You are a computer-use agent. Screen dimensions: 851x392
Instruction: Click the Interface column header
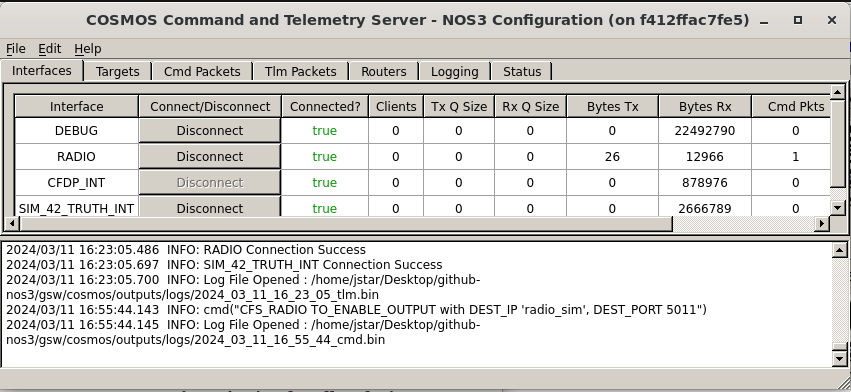point(77,106)
